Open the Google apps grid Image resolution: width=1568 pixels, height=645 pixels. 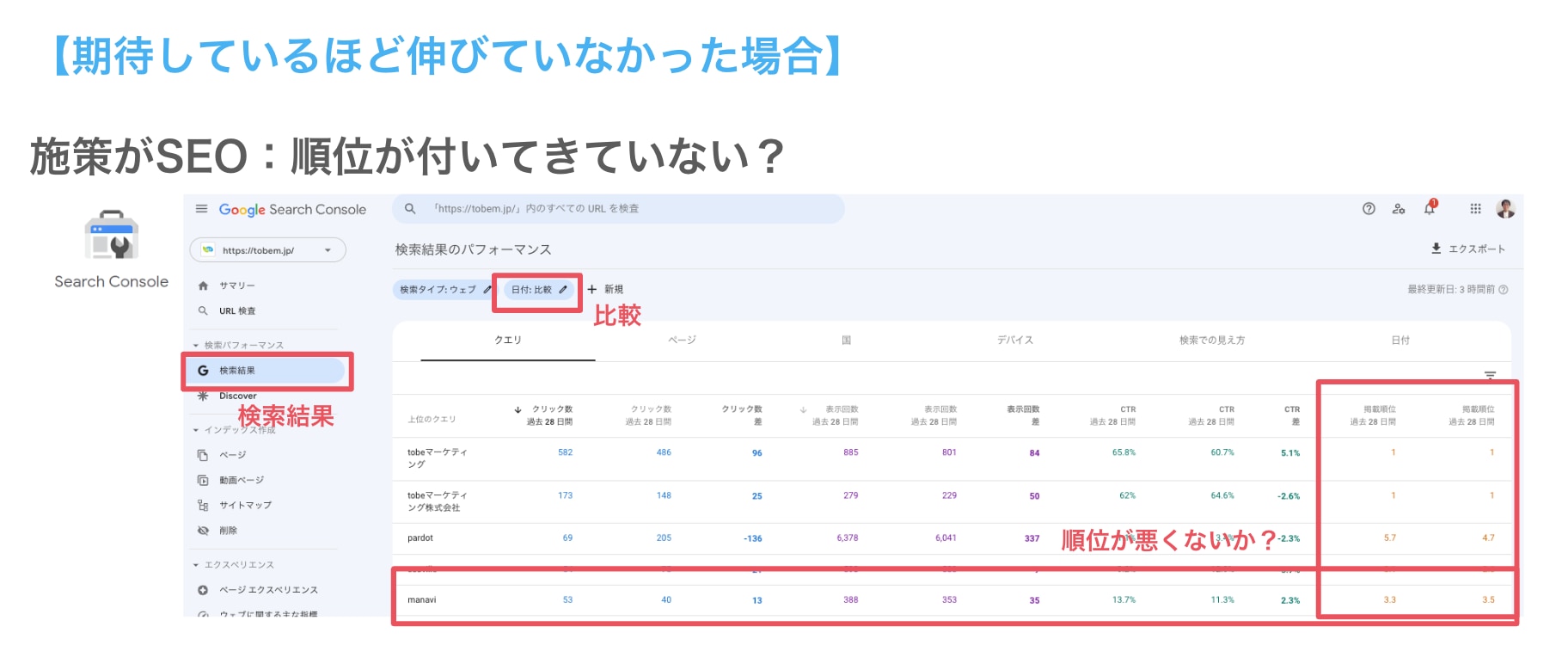[x=1475, y=208]
